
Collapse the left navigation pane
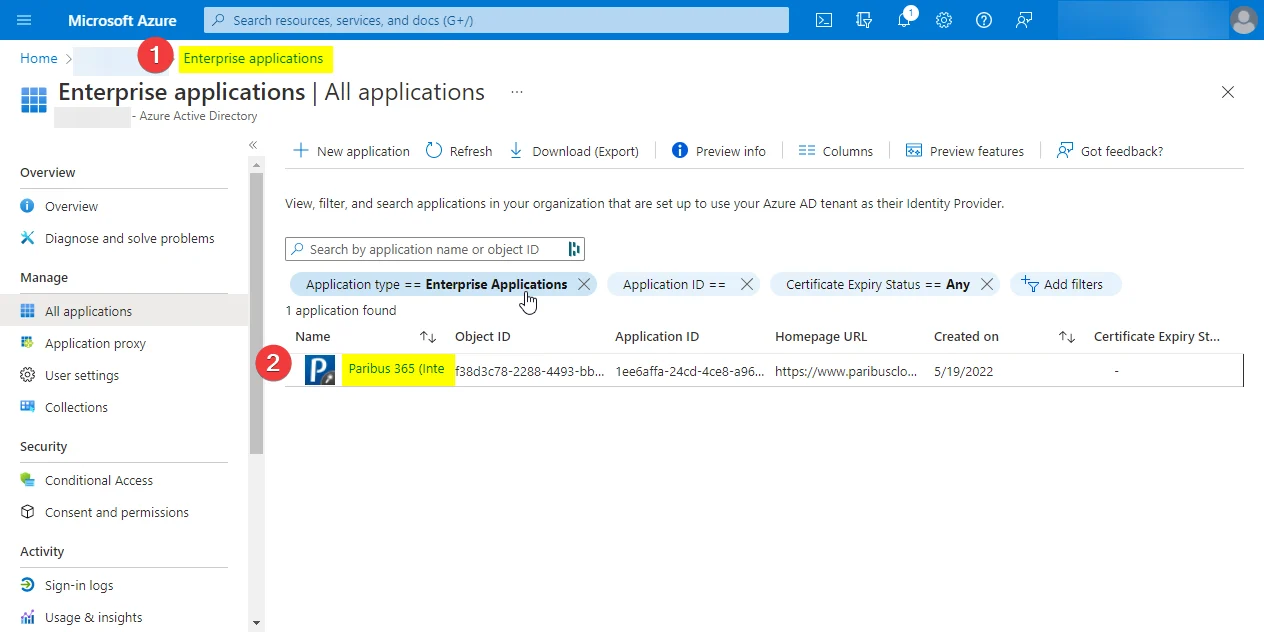coord(253,145)
